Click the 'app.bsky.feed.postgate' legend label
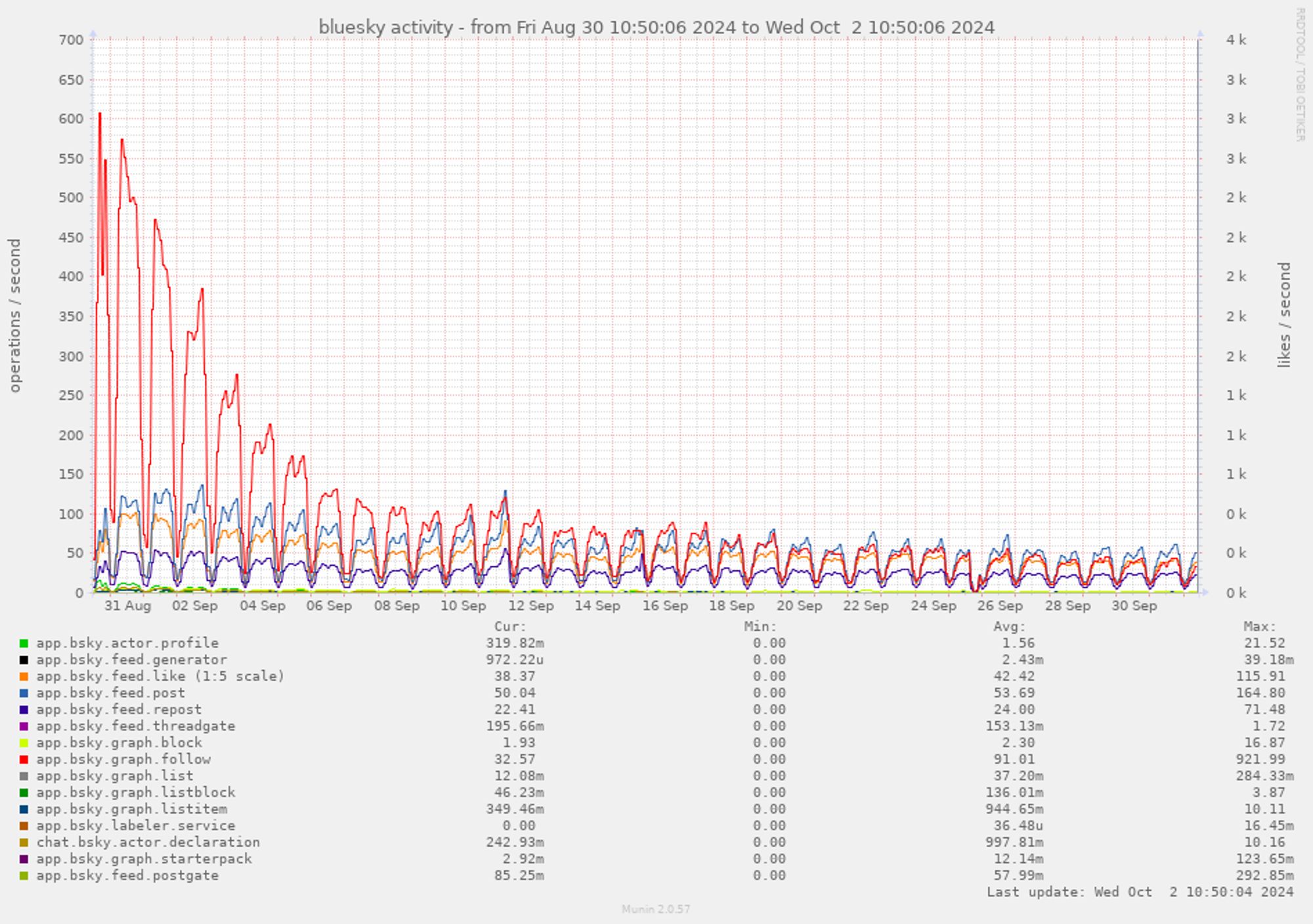This screenshot has height=924, width=1313. [127, 875]
